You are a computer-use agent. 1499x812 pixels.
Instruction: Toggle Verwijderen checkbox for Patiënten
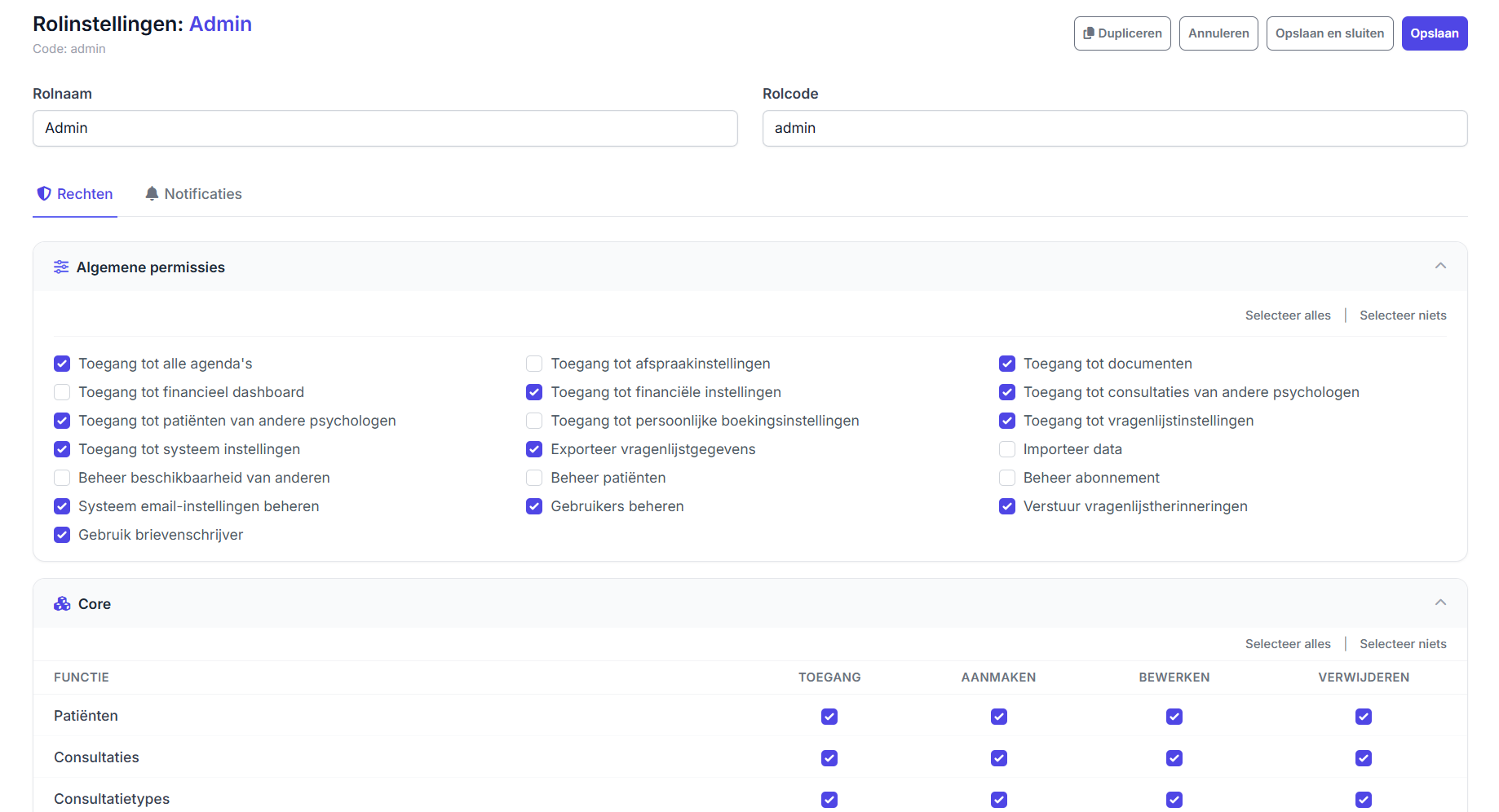[1364, 717]
